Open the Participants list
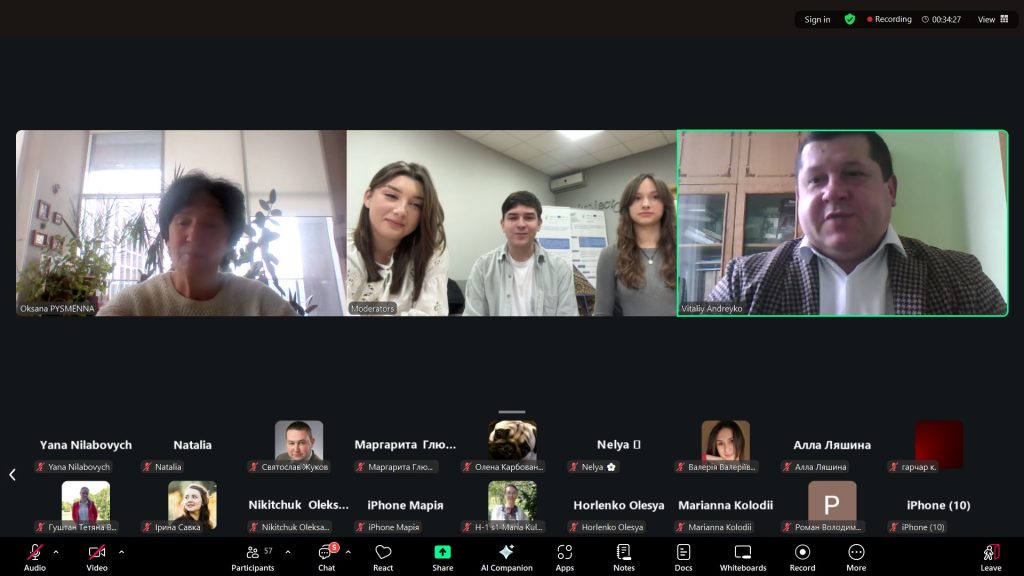 coord(253,557)
